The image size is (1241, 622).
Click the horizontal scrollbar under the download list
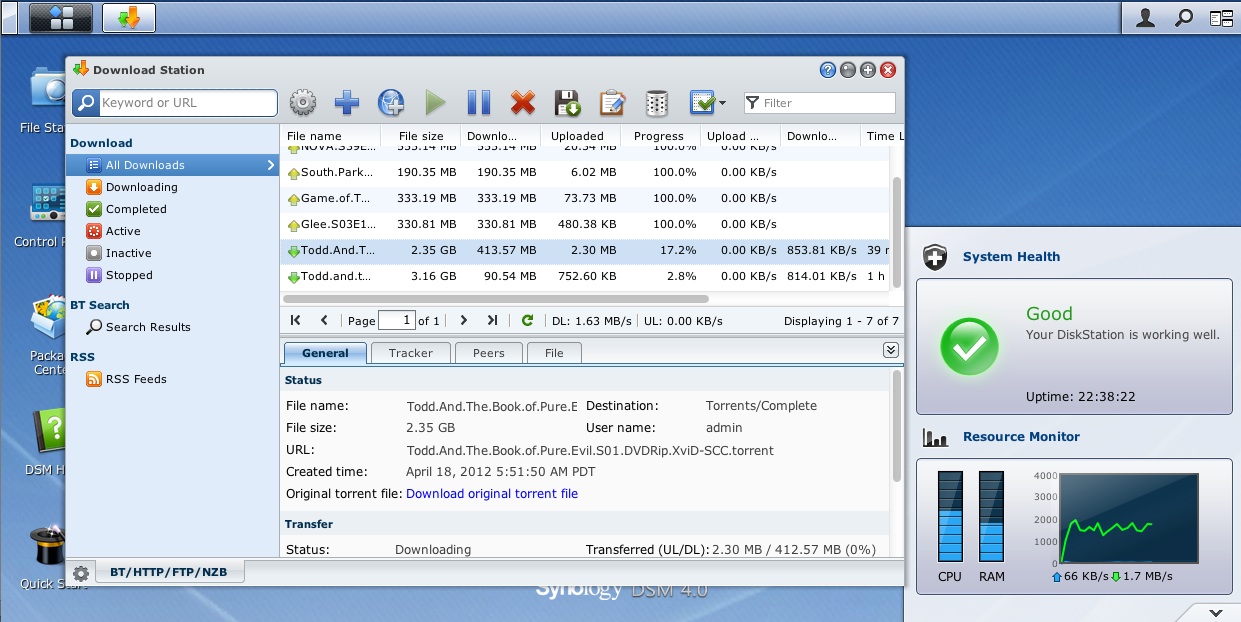coord(496,298)
